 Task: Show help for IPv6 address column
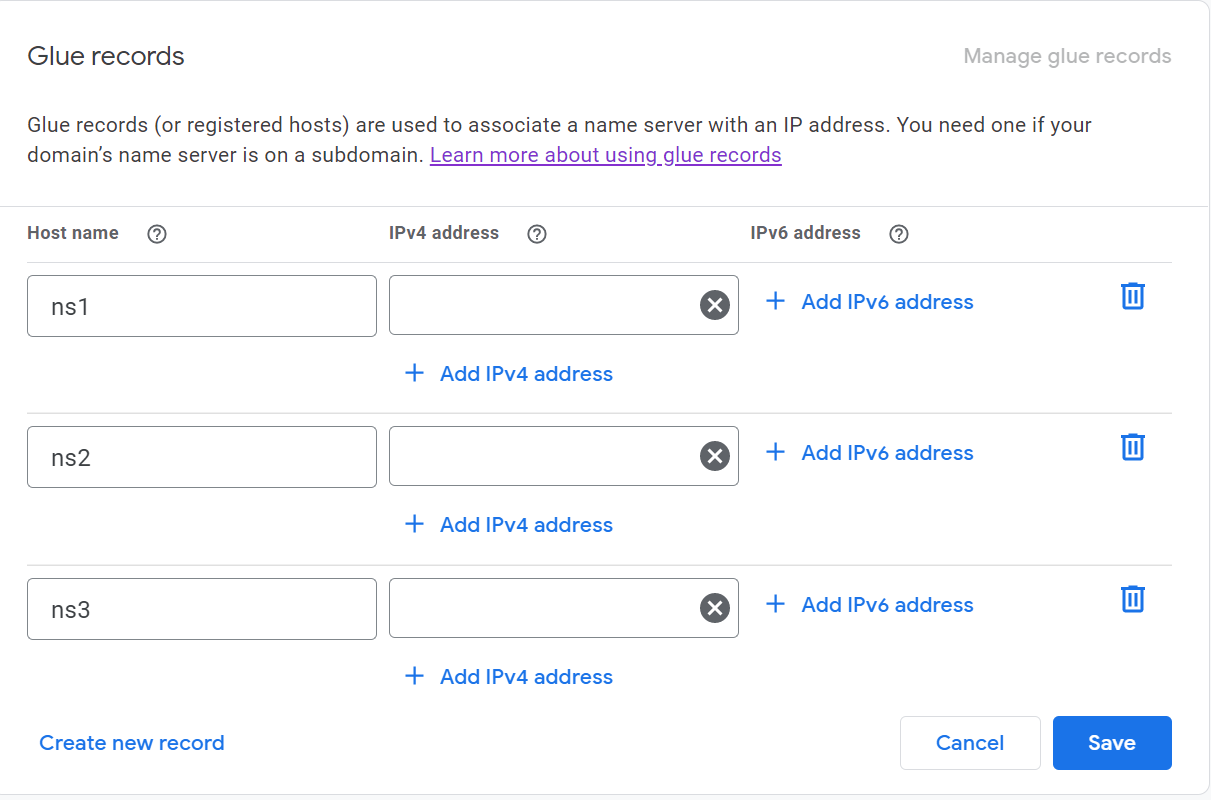pyautogui.click(x=899, y=234)
